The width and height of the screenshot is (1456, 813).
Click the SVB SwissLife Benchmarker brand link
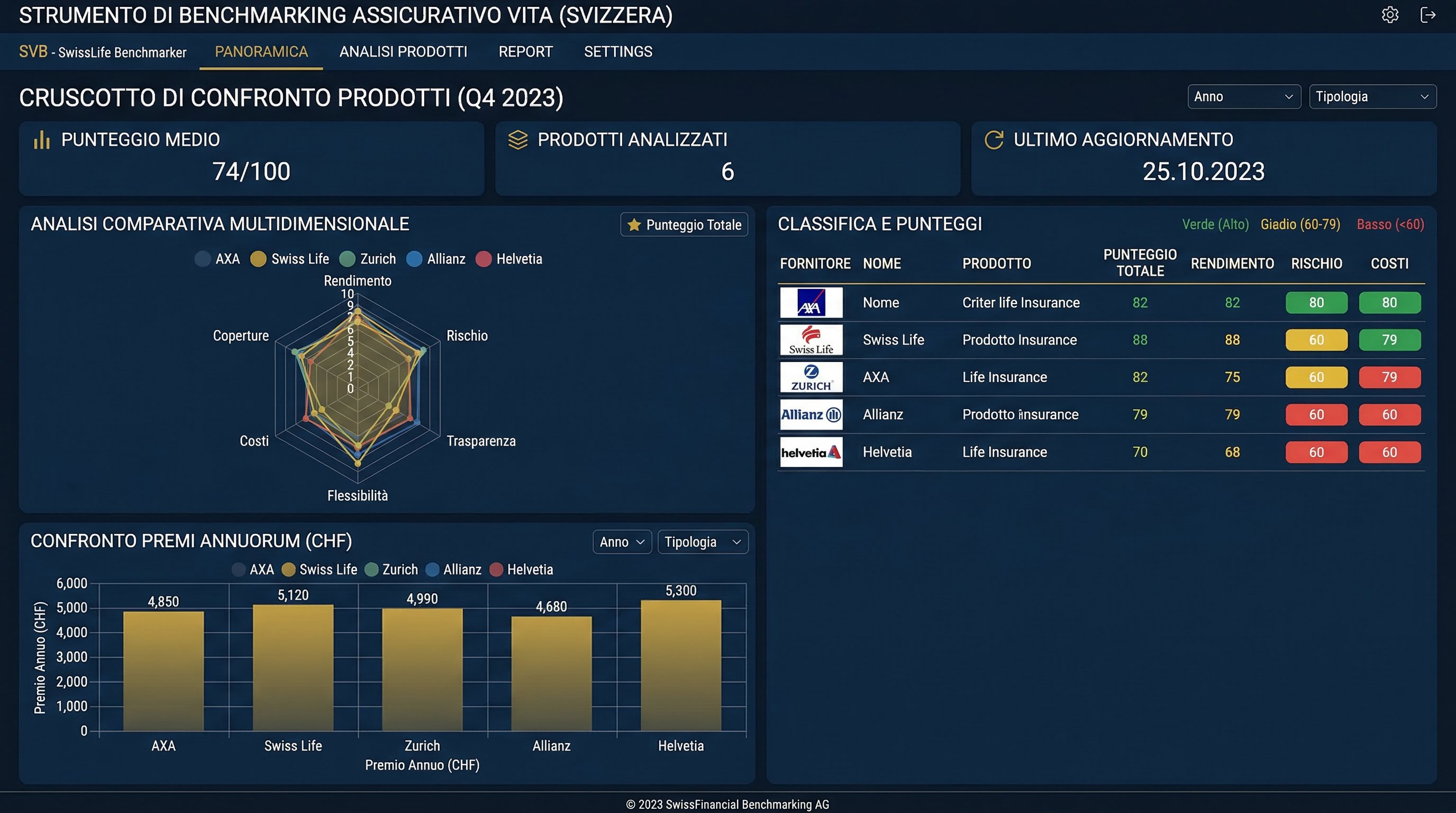coord(102,52)
